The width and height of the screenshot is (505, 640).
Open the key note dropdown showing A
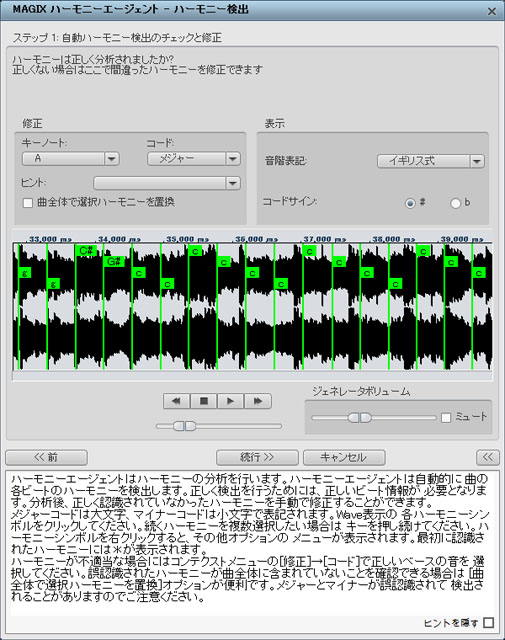click(x=71, y=158)
